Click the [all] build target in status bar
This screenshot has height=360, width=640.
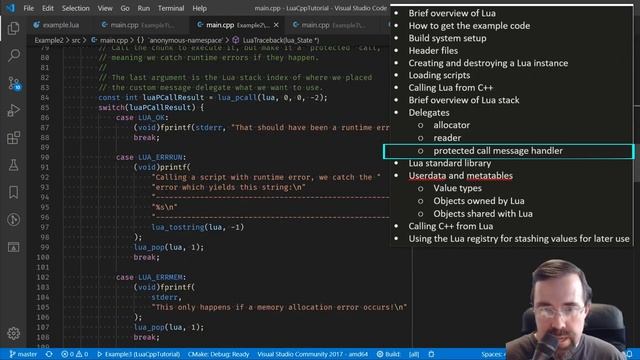pyautogui.click(x=414, y=354)
